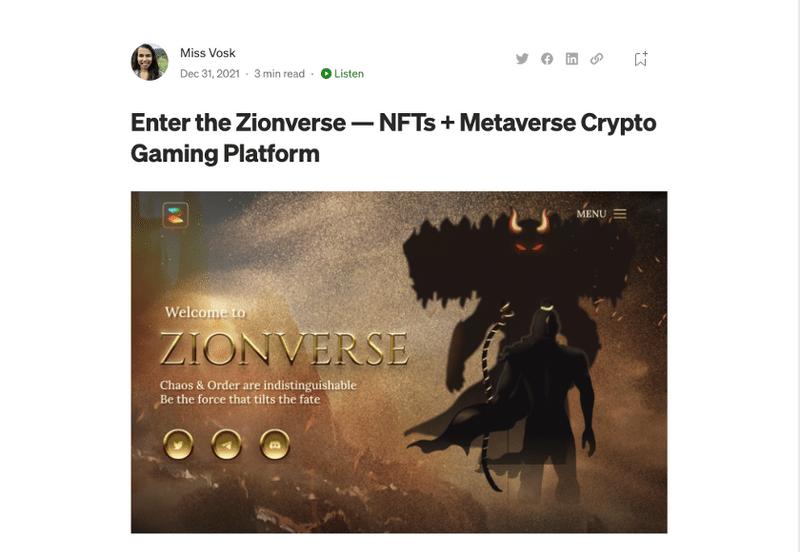Click the MENU label in banner
Image resolution: width=800 pixels, height=552 pixels.
click(591, 214)
